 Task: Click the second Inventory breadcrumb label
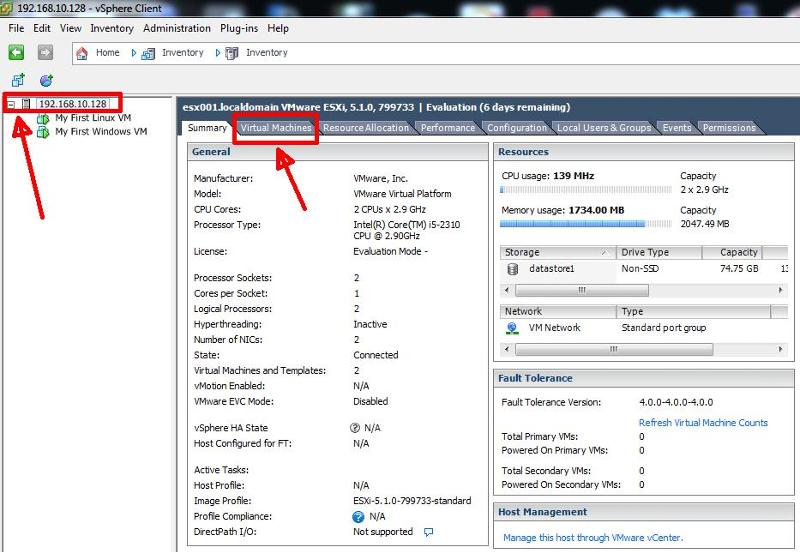[x=267, y=53]
